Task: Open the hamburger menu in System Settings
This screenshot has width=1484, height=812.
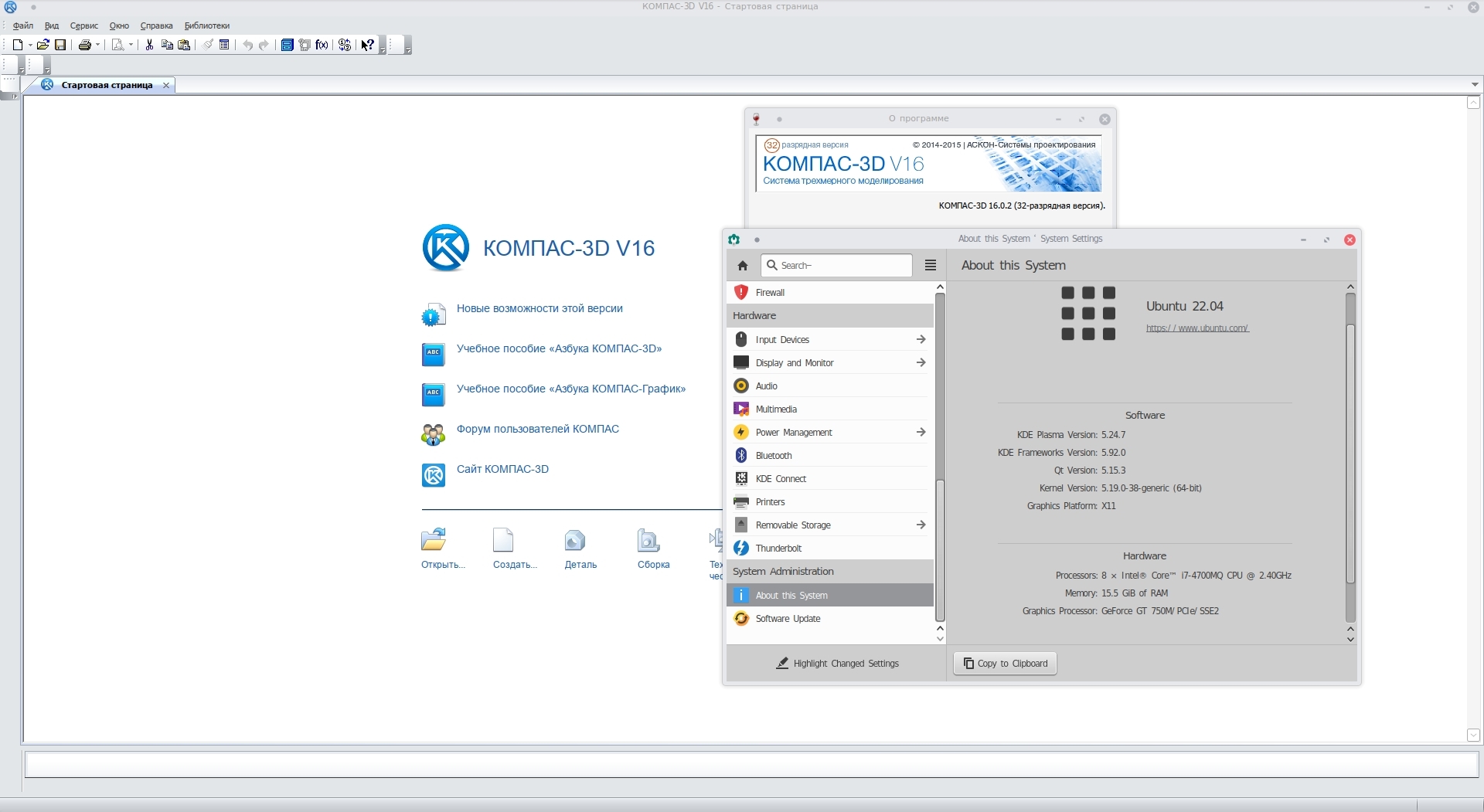Action: click(x=931, y=265)
